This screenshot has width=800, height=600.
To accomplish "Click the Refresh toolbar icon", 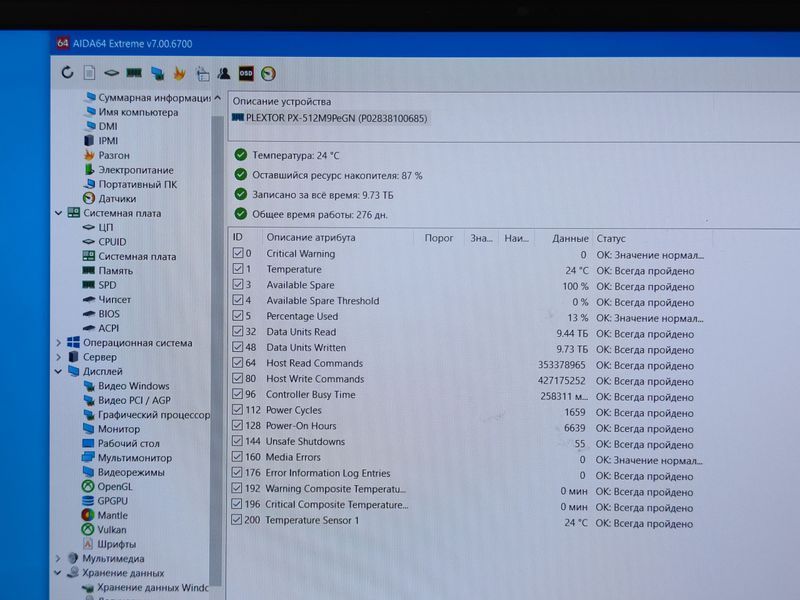I will (x=67, y=73).
